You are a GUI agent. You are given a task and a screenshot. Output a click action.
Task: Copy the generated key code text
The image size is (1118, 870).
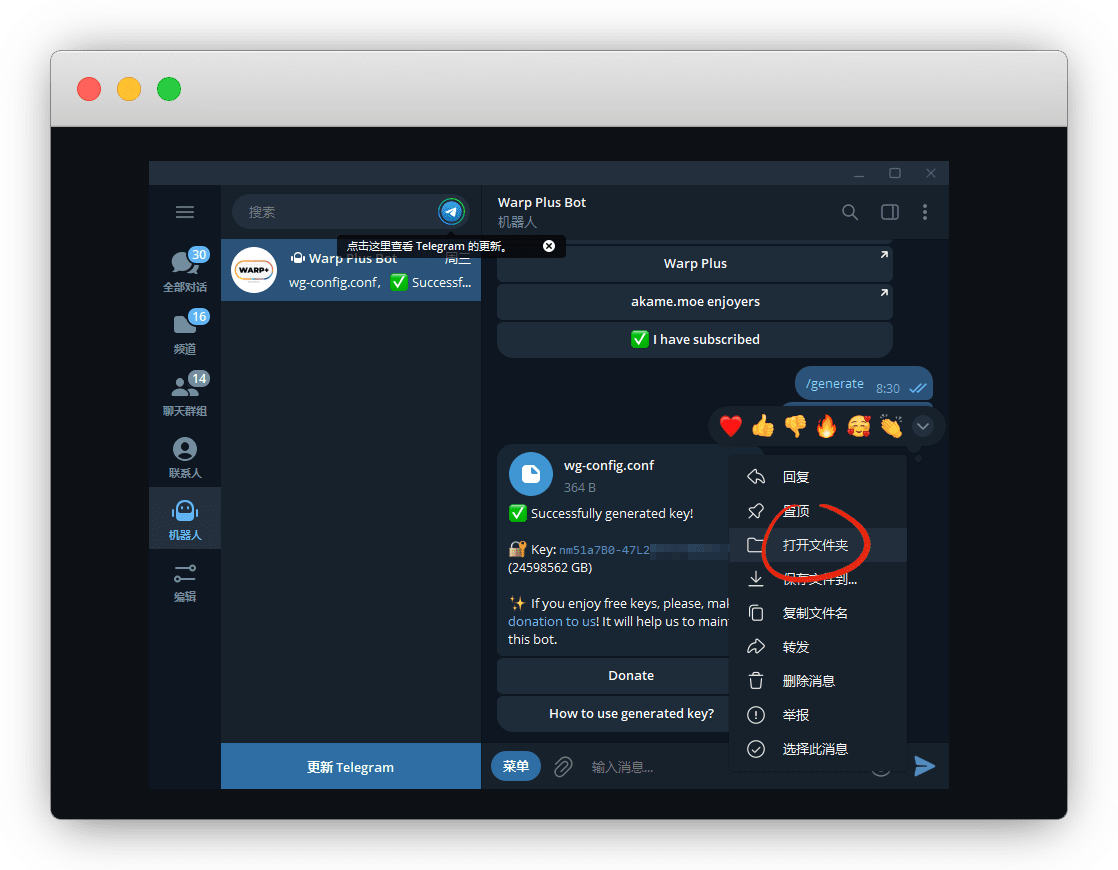605,551
